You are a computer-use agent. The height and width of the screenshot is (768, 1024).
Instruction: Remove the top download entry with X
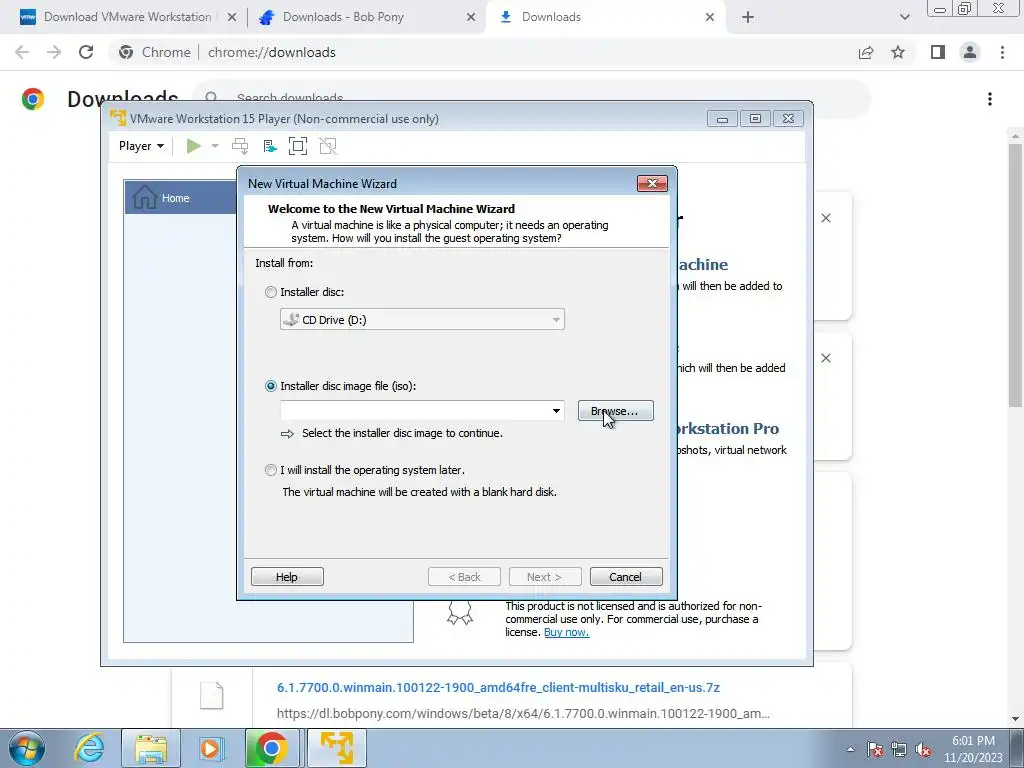[x=825, y=218]
